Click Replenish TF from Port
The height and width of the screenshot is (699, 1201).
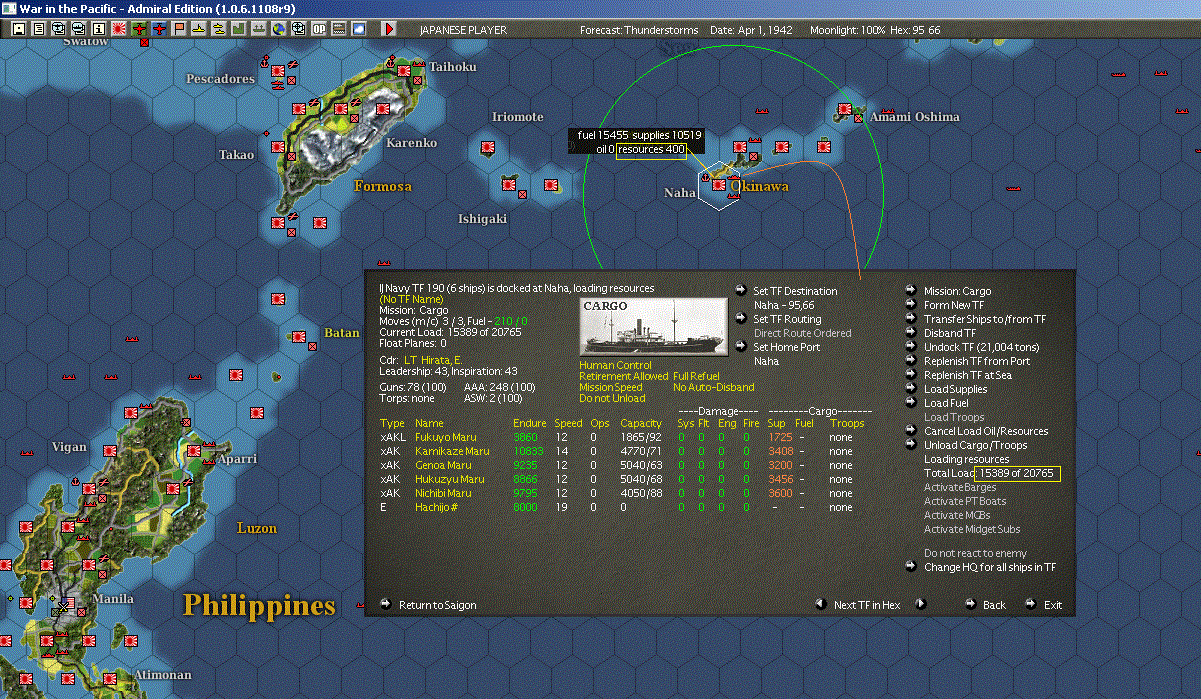tap(976, 361)
